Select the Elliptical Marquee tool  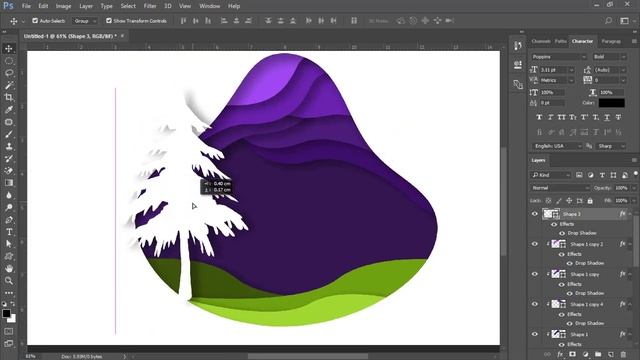(9, 61)
